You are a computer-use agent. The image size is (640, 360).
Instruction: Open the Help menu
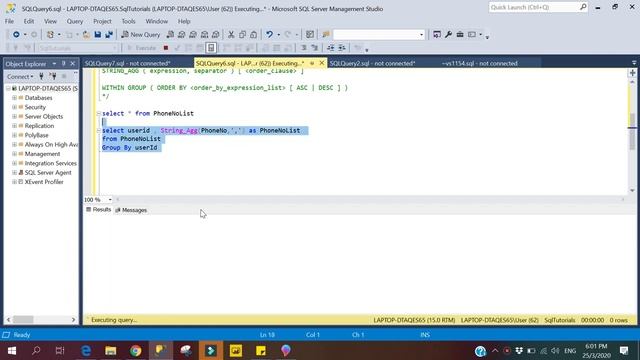[184, 21]
